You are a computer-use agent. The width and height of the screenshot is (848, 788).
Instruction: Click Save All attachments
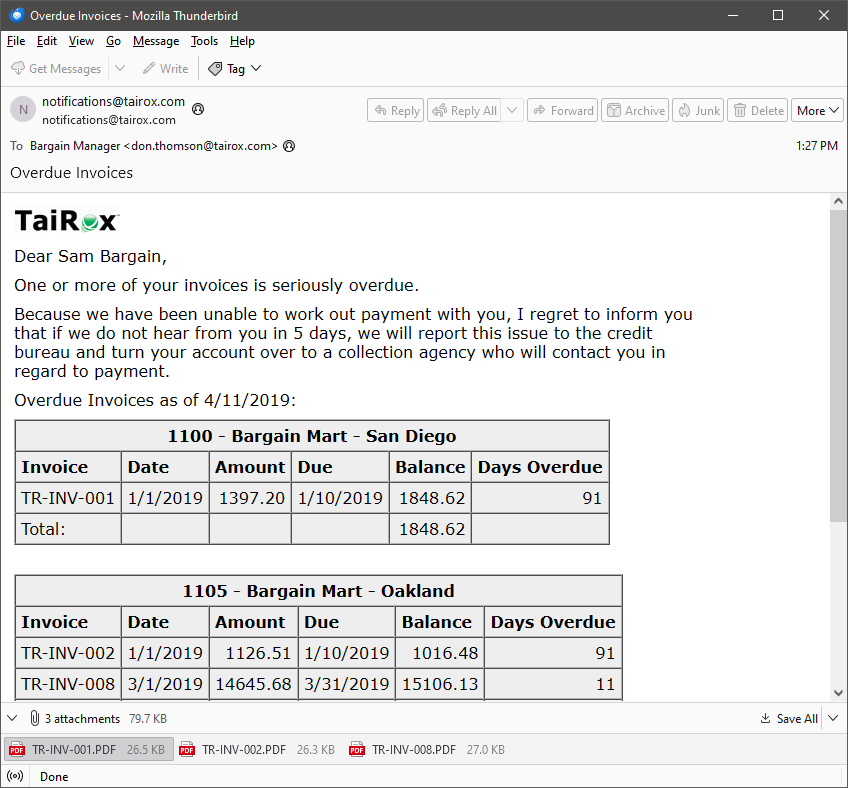pyautogui.click(x=789, y=719)
